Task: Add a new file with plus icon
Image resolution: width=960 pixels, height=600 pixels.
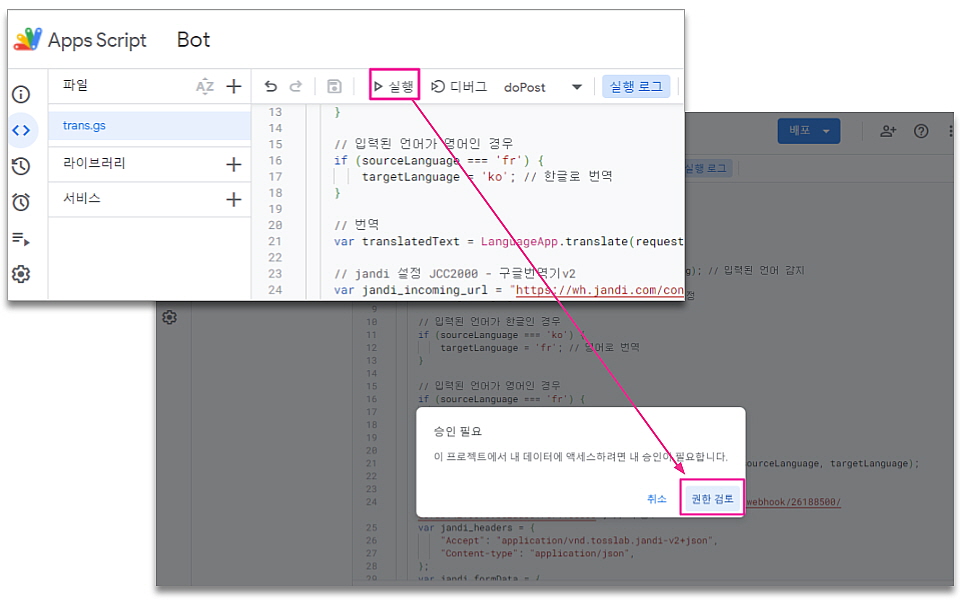Action: coord(234,87)
